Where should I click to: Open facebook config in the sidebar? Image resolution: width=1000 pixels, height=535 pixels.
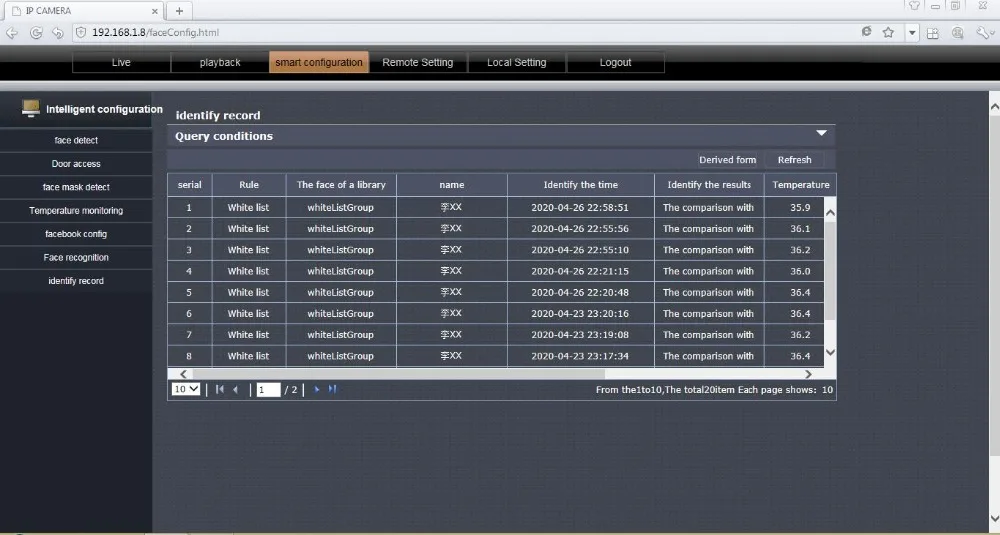[x=76, y=234]
